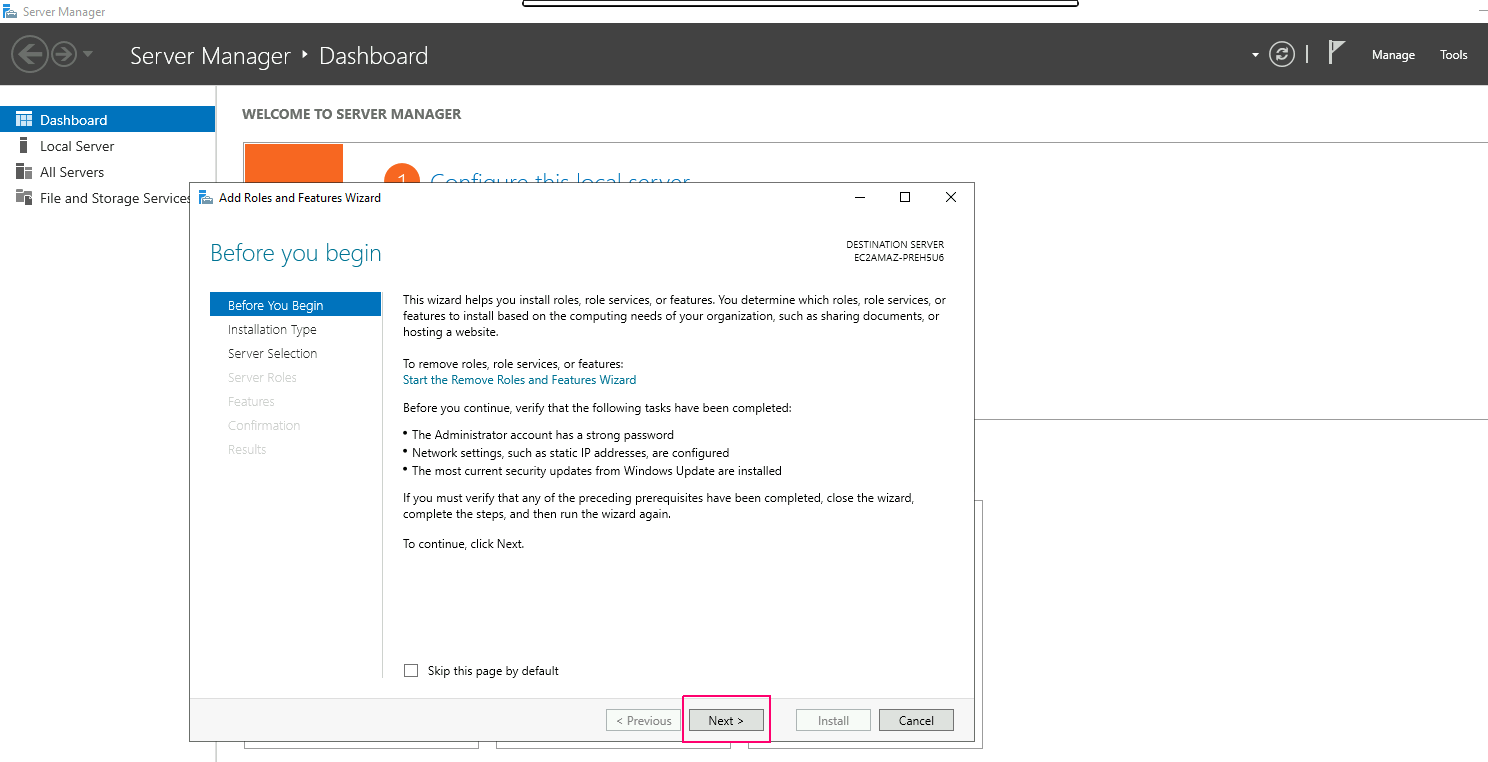Click the Before you begin page title
1488x762 pixels.
296,253
